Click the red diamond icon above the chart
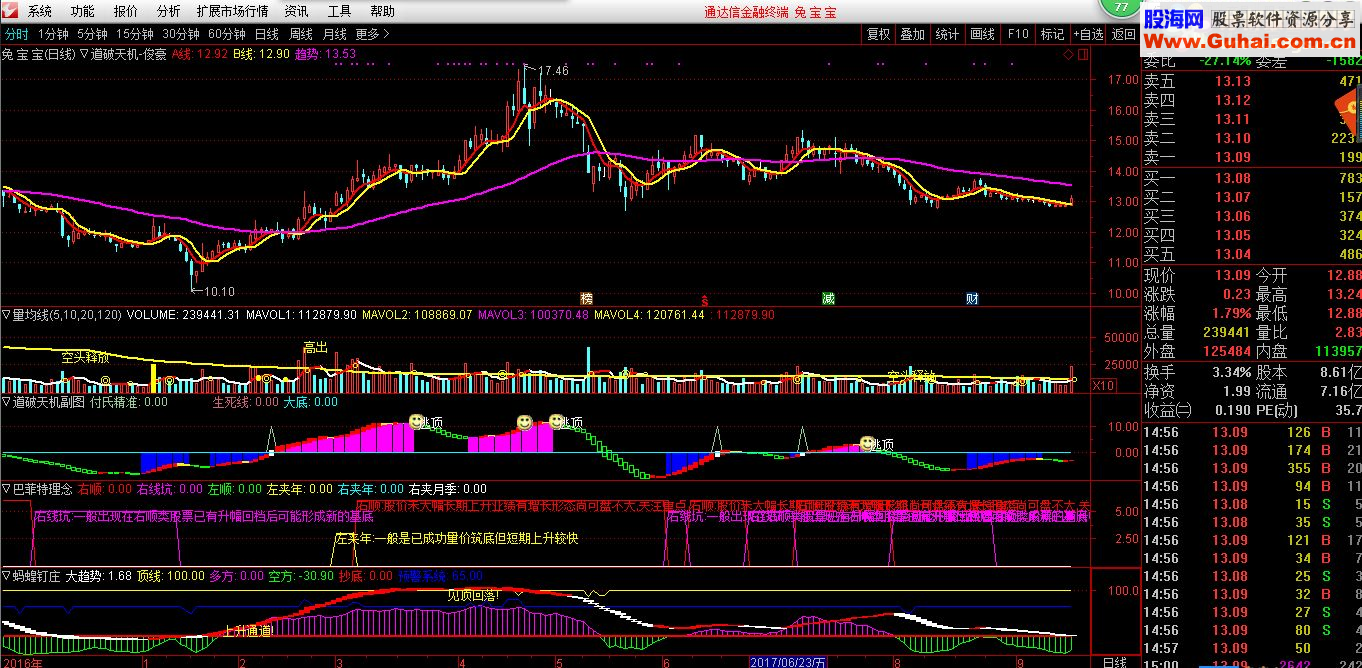The image size is (1362, 668). (x=1070, y=54)
